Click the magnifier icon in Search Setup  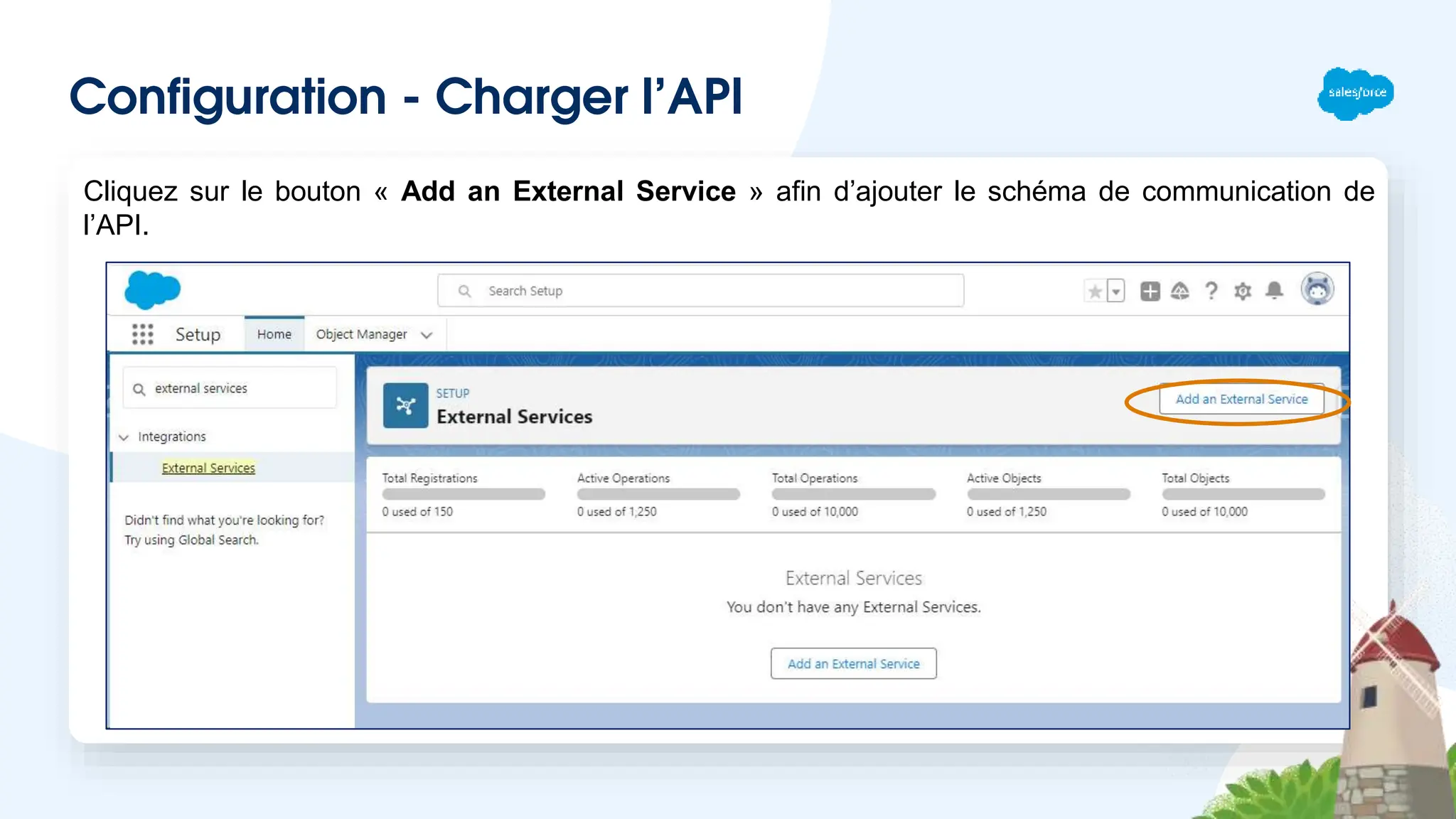coord(465,291)
